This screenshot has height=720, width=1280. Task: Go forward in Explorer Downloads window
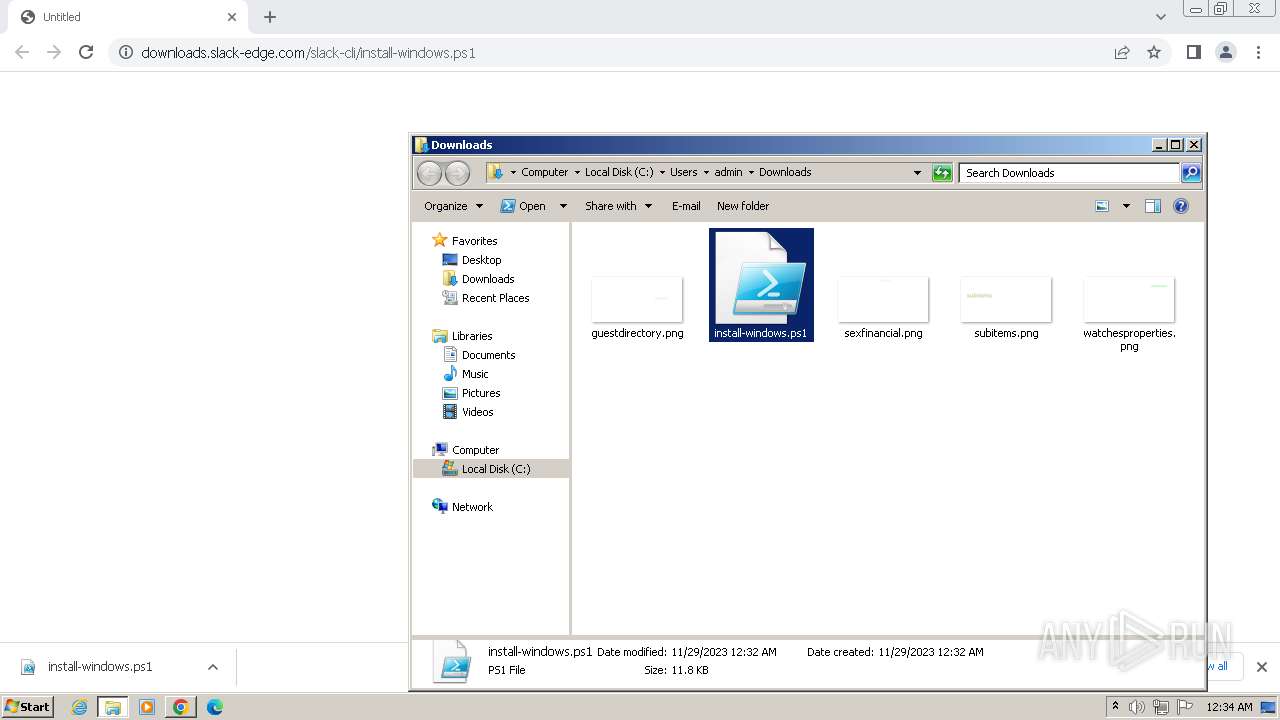(457, 173)
